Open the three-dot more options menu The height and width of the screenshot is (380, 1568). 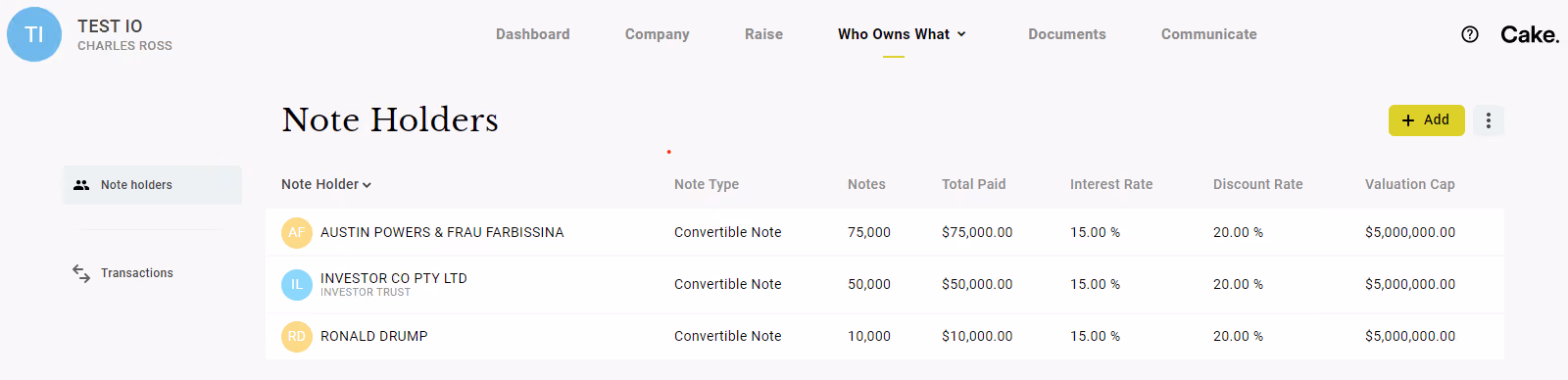[1489, 120]
